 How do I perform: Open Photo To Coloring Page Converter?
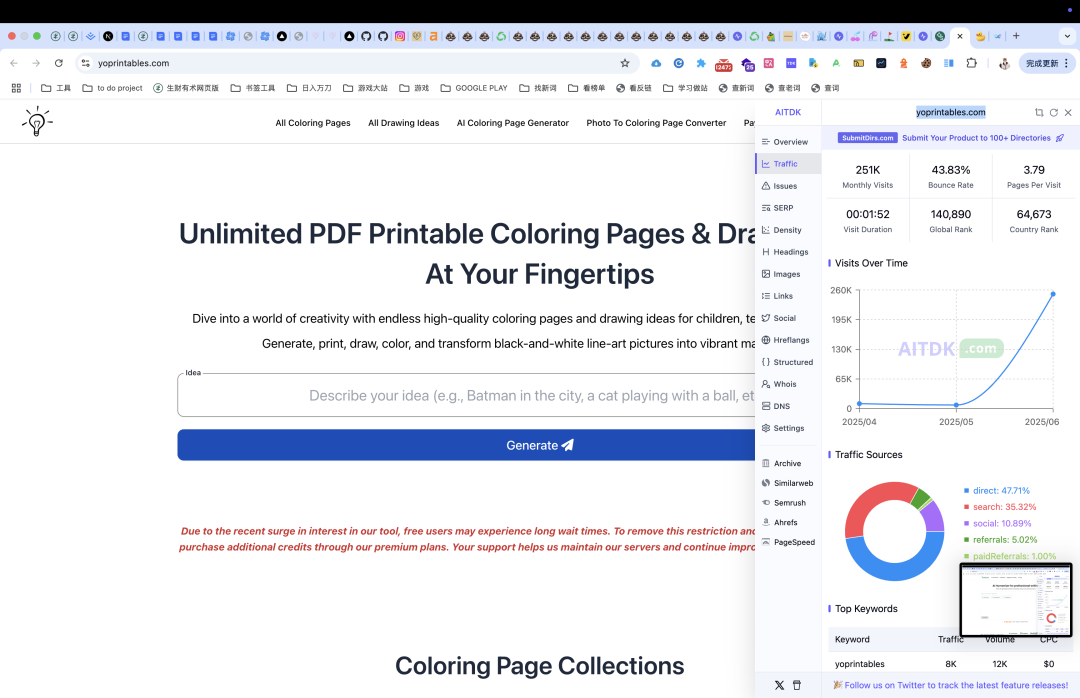point(656,123)
